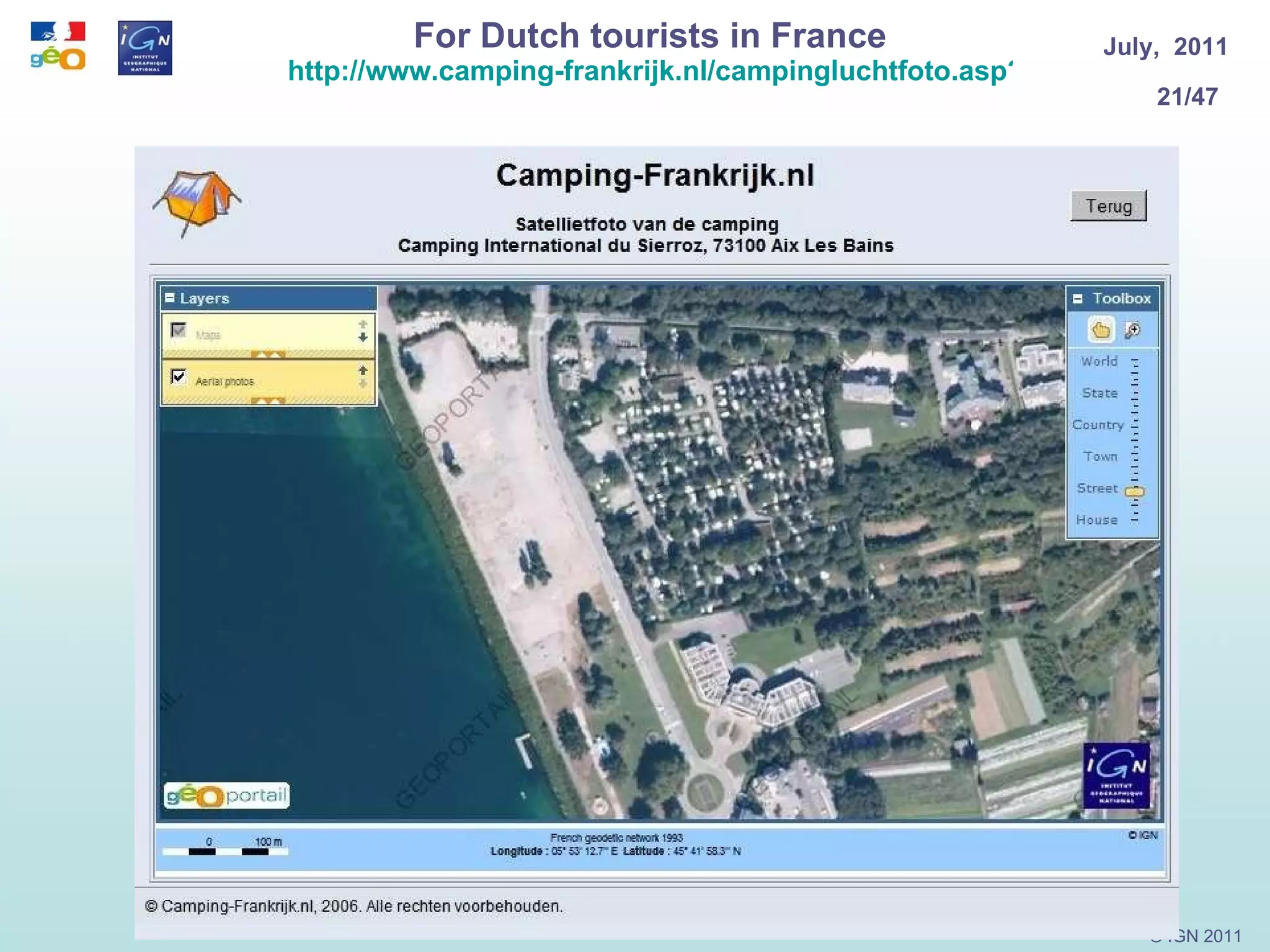
Task: Expand the Maps layer options handle
Action: [269, 355]
